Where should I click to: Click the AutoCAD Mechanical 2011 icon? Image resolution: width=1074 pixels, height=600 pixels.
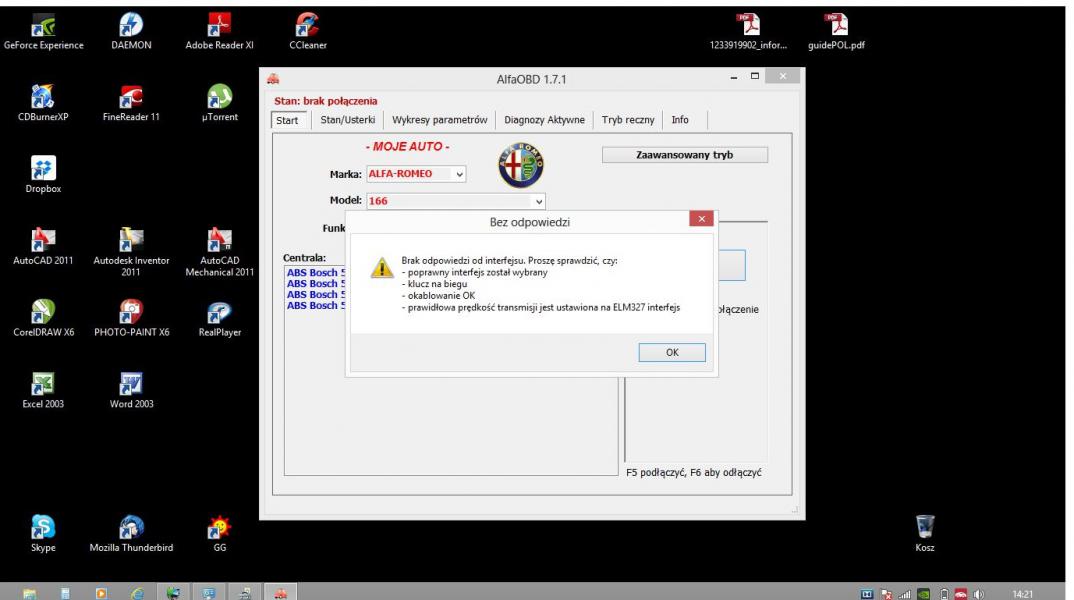[x=219, y=252]
